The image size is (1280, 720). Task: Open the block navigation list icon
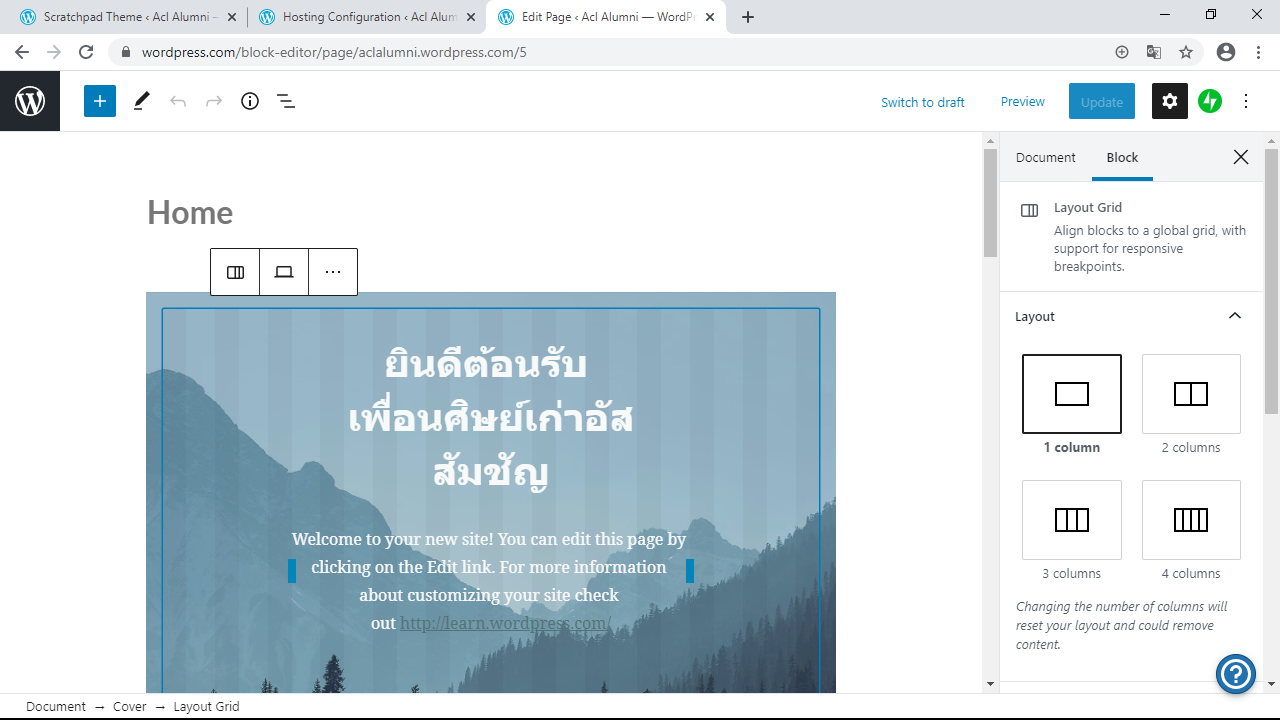[x=286, y=101]
